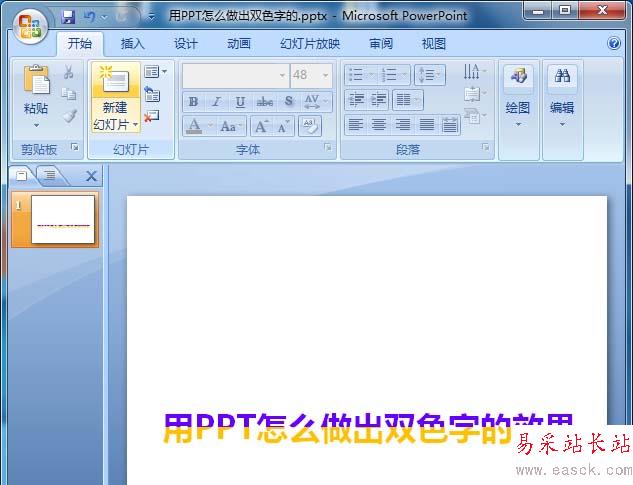Increase the list indent level
Image resolution: width=633 pixels, height=485 pixels.
[378, 100]
